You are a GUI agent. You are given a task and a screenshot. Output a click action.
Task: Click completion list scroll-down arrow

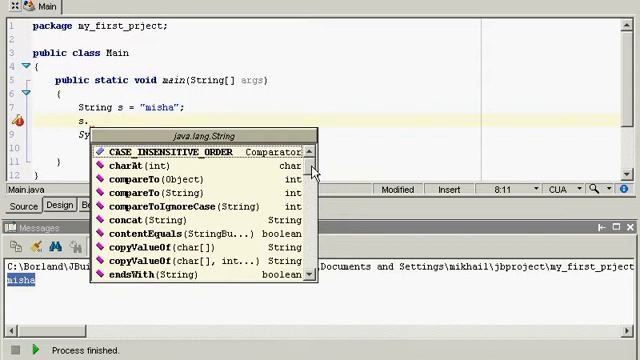coord(309,274)
